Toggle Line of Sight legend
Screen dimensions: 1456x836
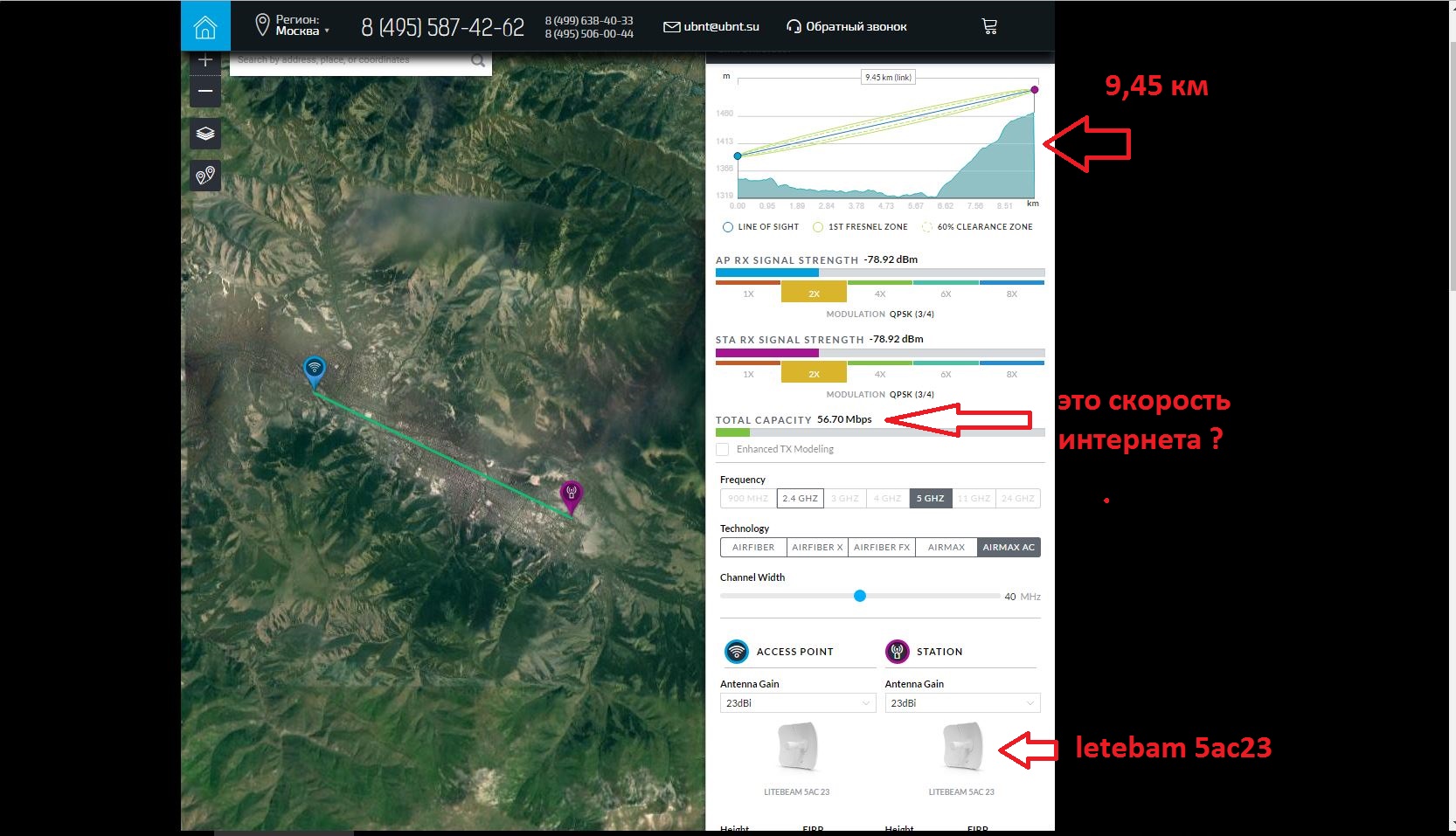pos(760,227)
